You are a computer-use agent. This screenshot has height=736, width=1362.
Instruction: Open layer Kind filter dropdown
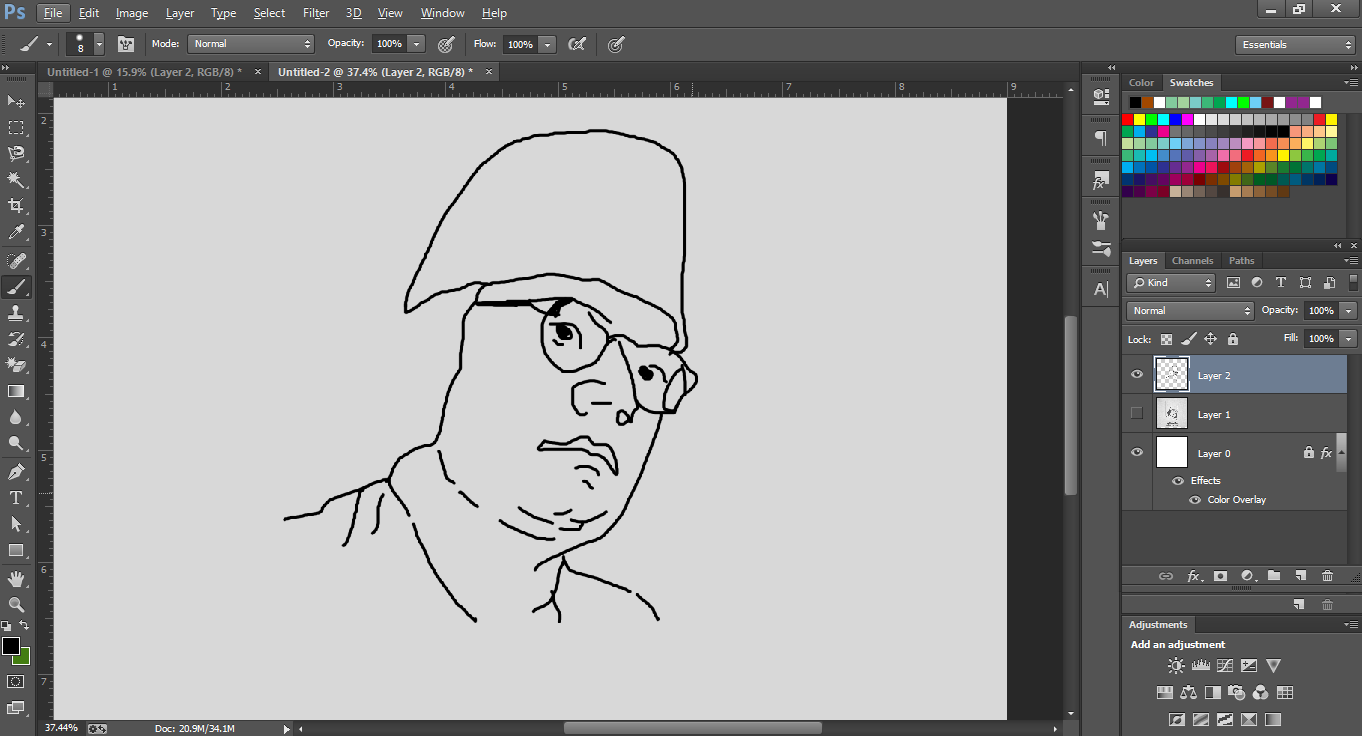[x=1172, y=283]
